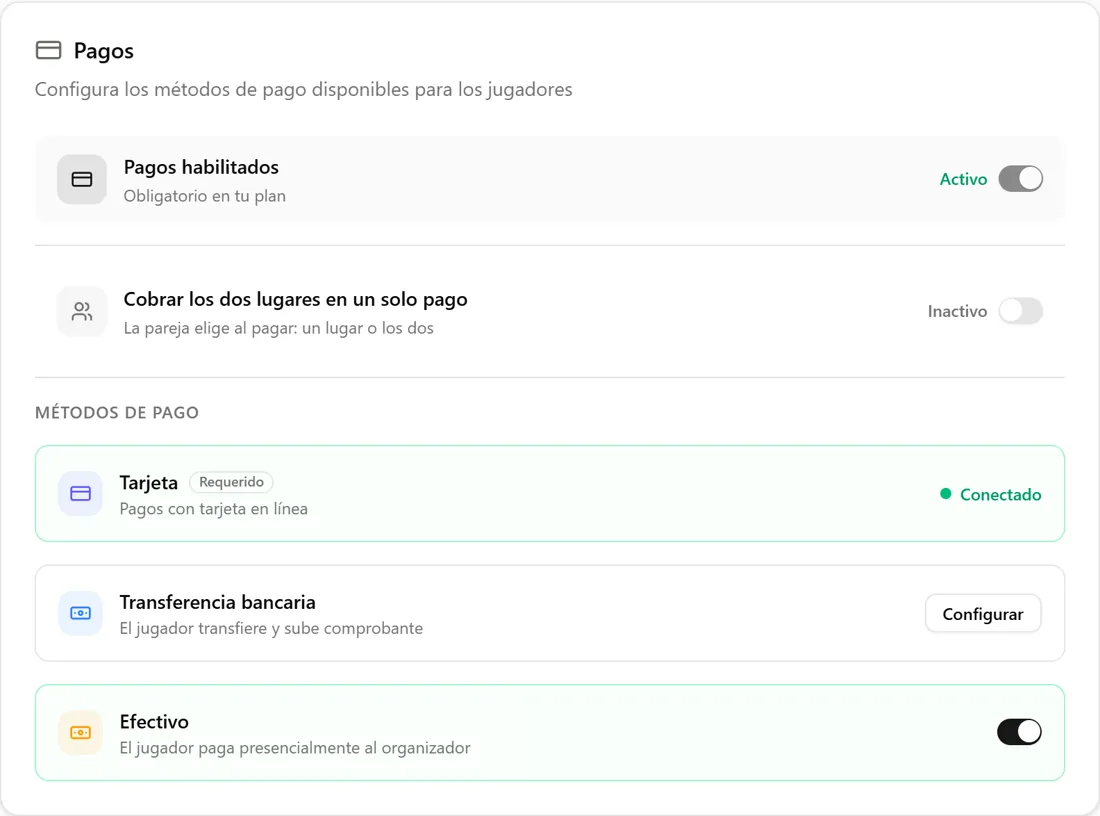Click the 'Pagos habilitados' title
This screenshot has height=816, width=1100.
pyautogui.click(x=201, y=167)
